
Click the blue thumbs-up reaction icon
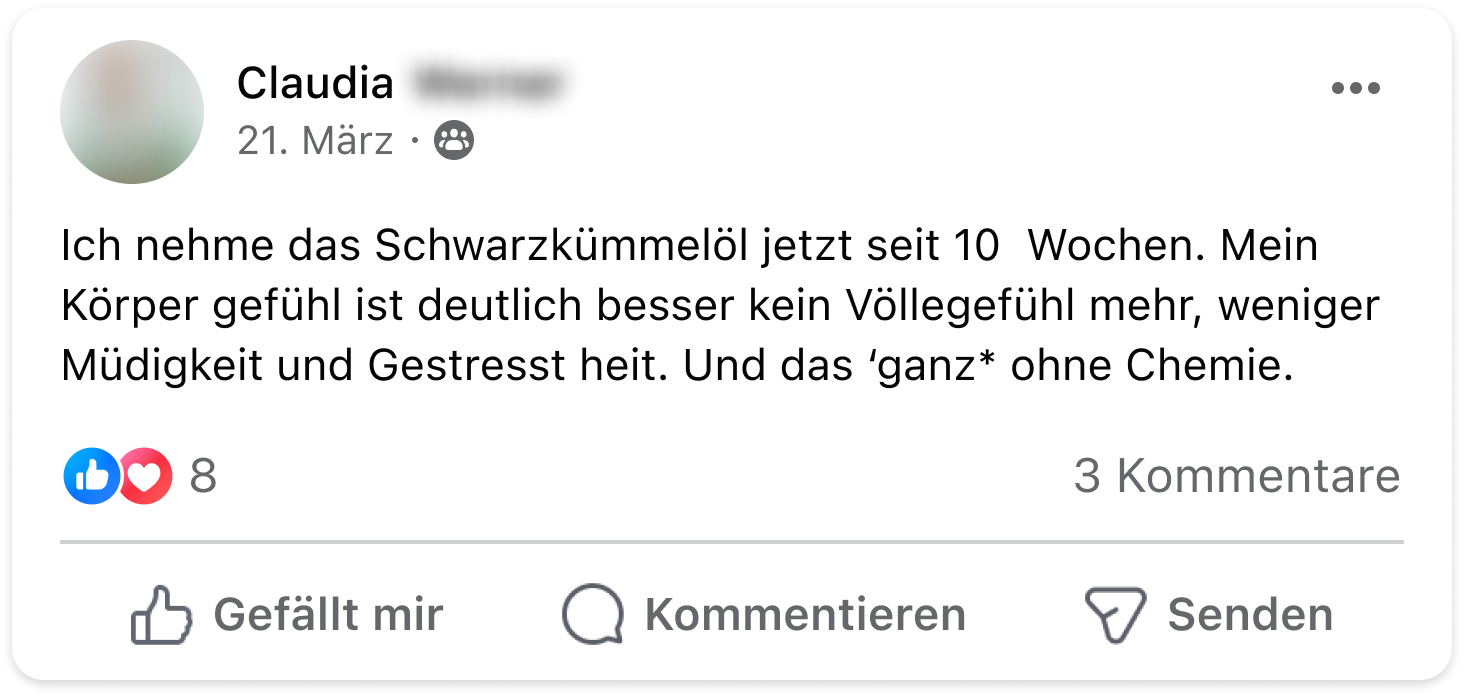click(x=91, y=476)
